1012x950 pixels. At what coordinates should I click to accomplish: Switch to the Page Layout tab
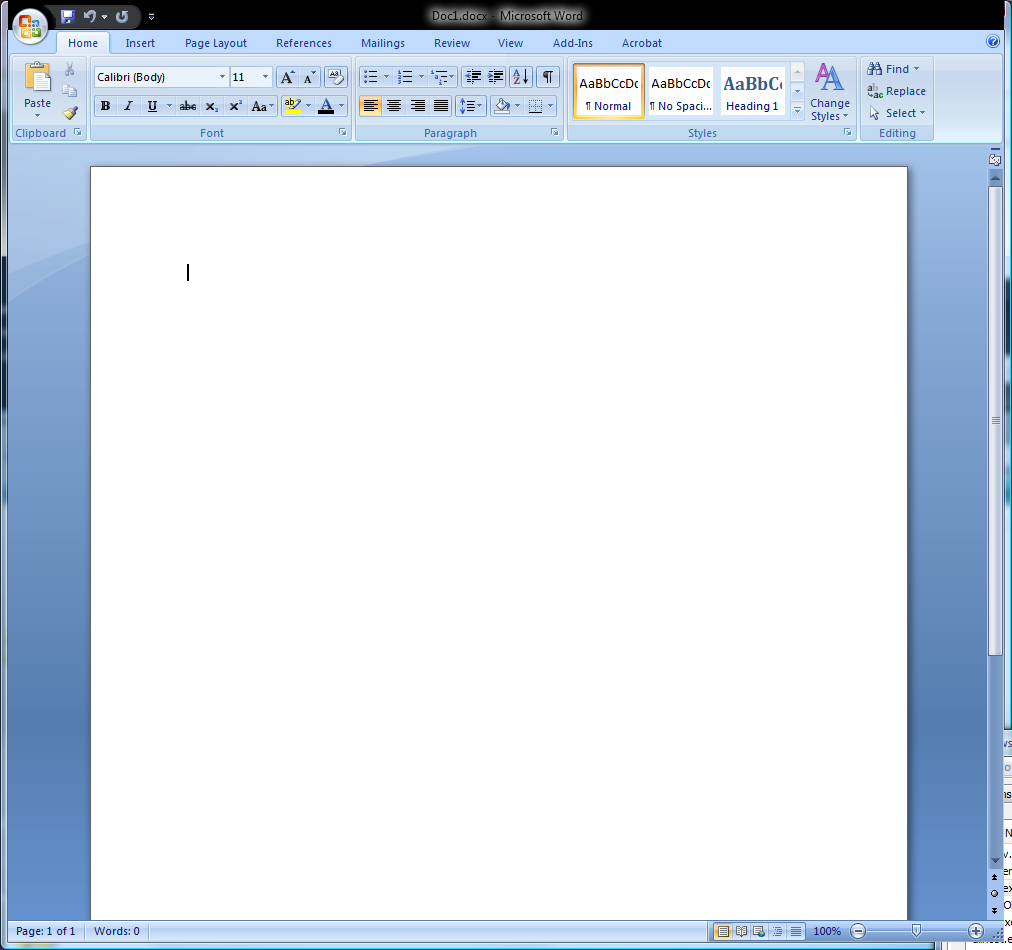pyautogui.click(x=215, y=43)
